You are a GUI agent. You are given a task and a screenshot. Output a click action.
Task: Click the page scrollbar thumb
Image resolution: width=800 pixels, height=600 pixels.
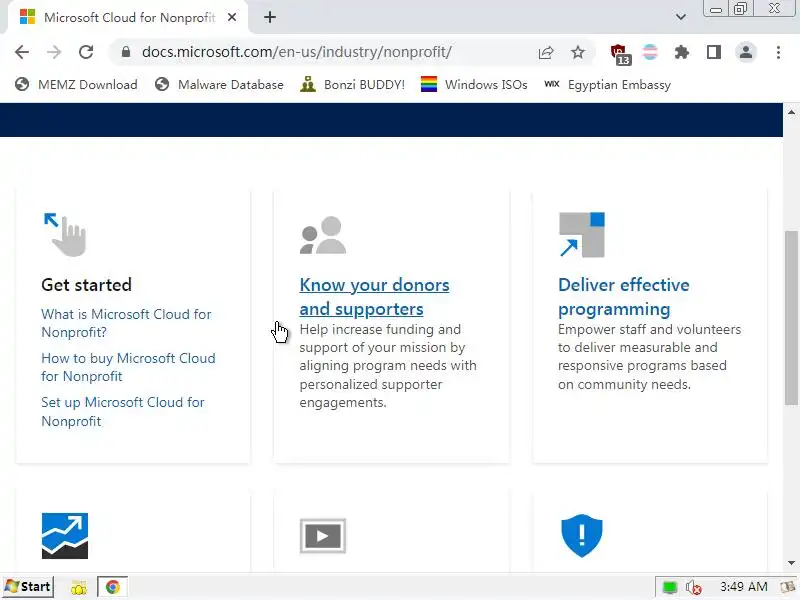(x=791, y=318)
